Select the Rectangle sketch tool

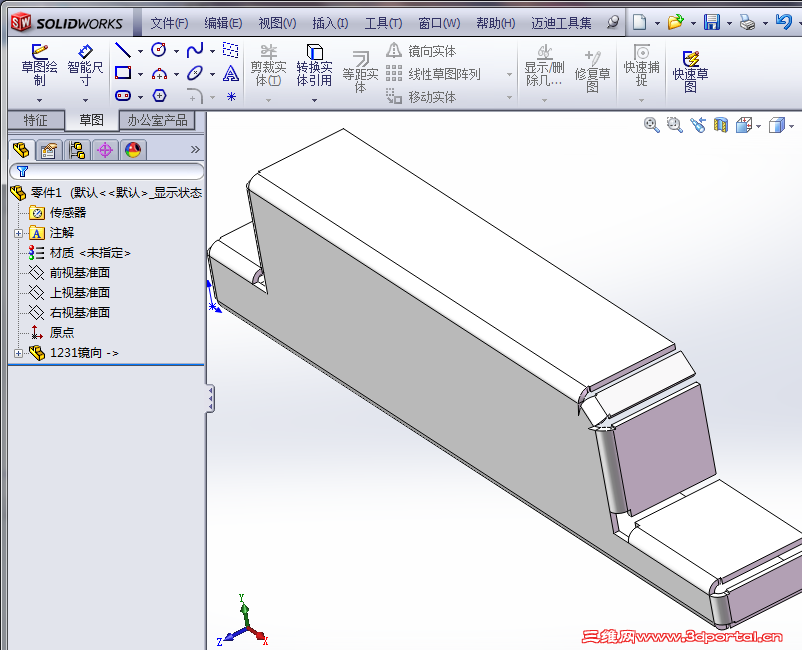click(x=123, y=73)
